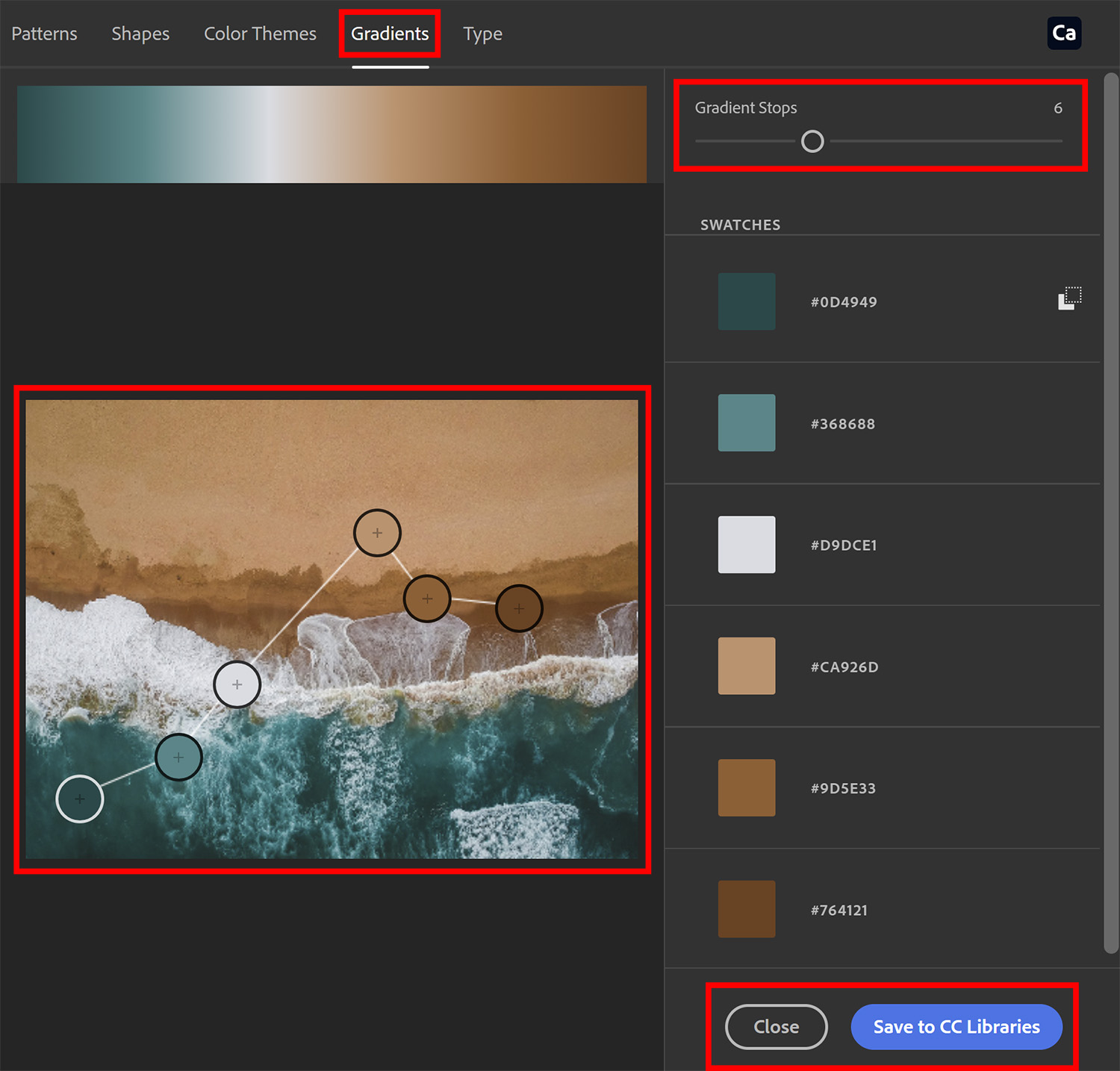Switch to the Shapes tab
This screenshot has width=1120, height=1071.
tap(140, 33)
